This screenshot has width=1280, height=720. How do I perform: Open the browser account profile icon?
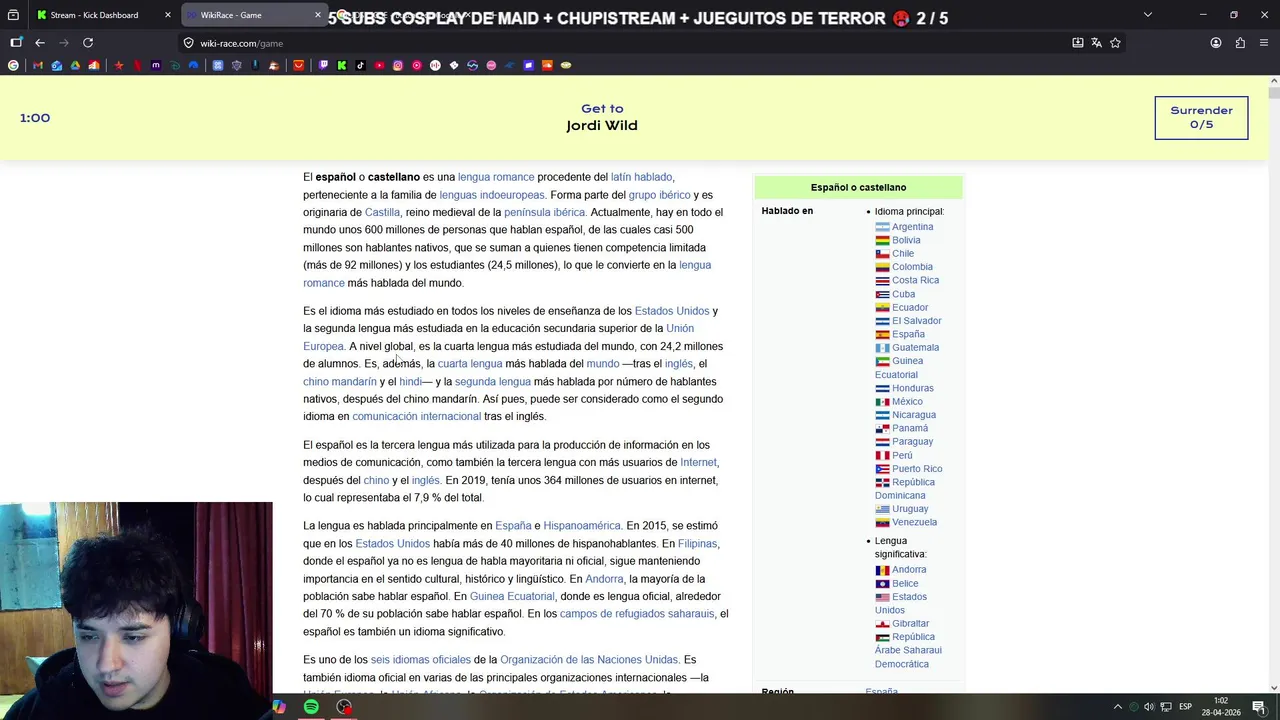click(x=1216, y=43)
